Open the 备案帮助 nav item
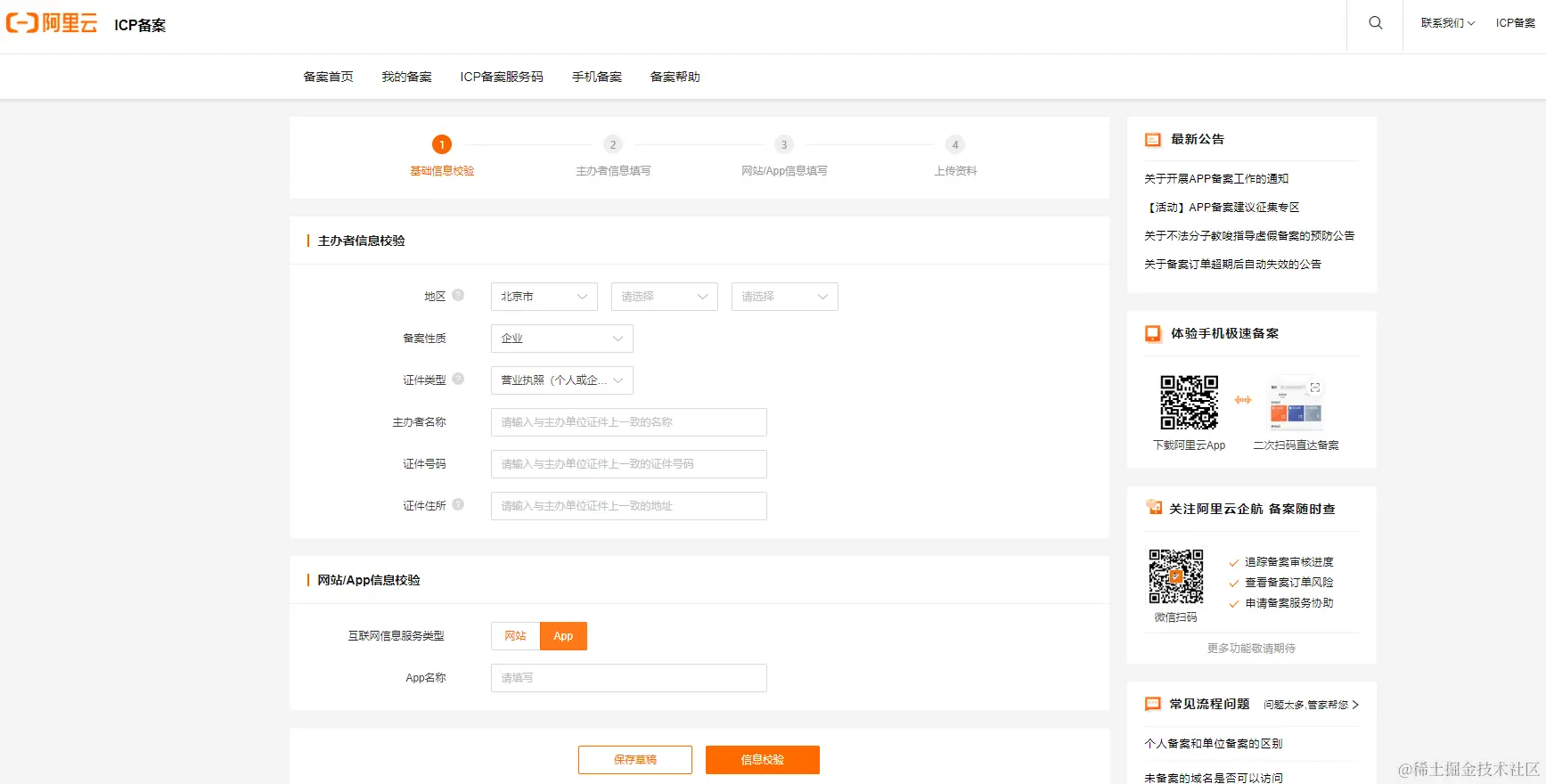This screenshot has height=784, width=1546. pyautogui.click(x=675, y=77)
